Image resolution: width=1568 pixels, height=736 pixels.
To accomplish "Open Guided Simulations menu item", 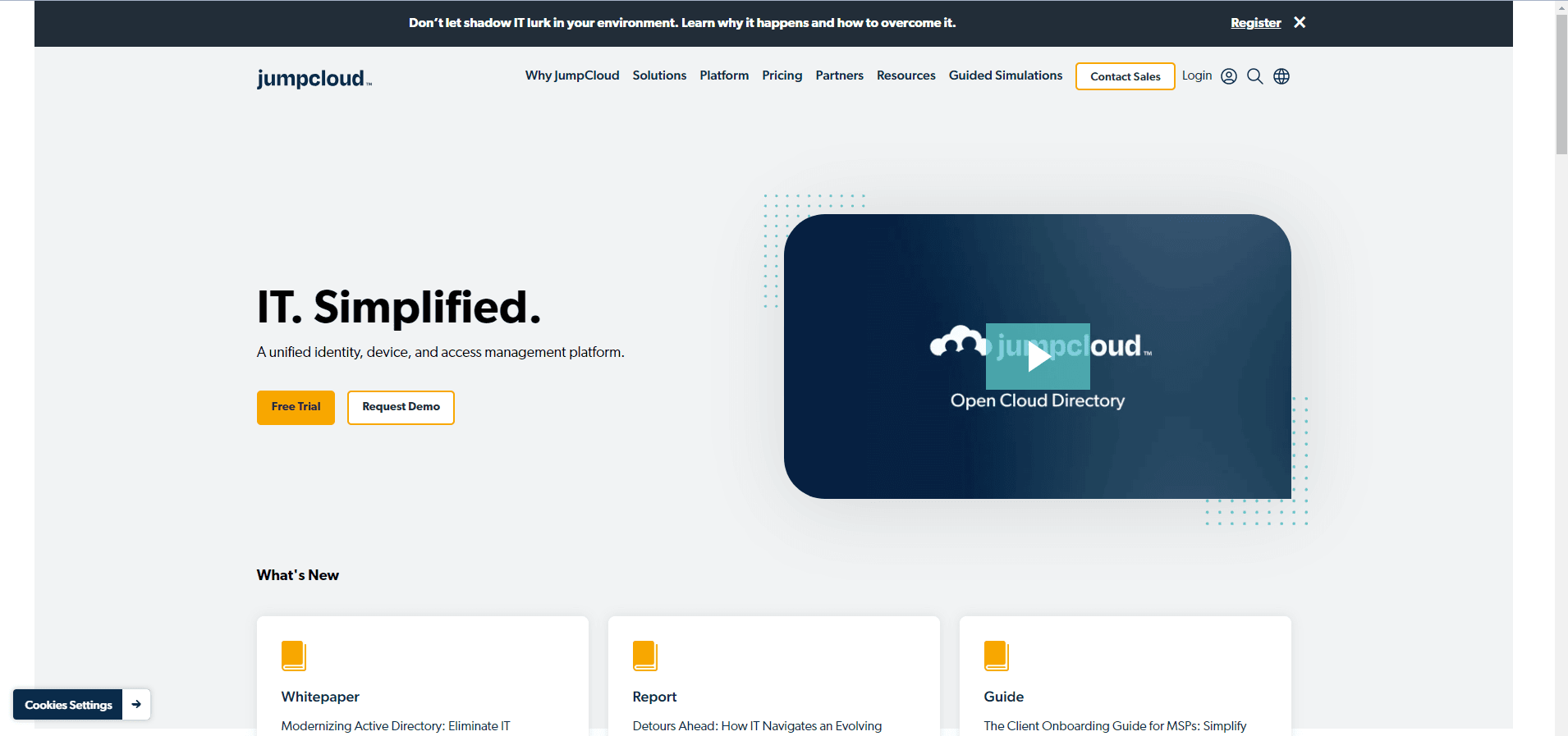I will (x=1006, y=75).
